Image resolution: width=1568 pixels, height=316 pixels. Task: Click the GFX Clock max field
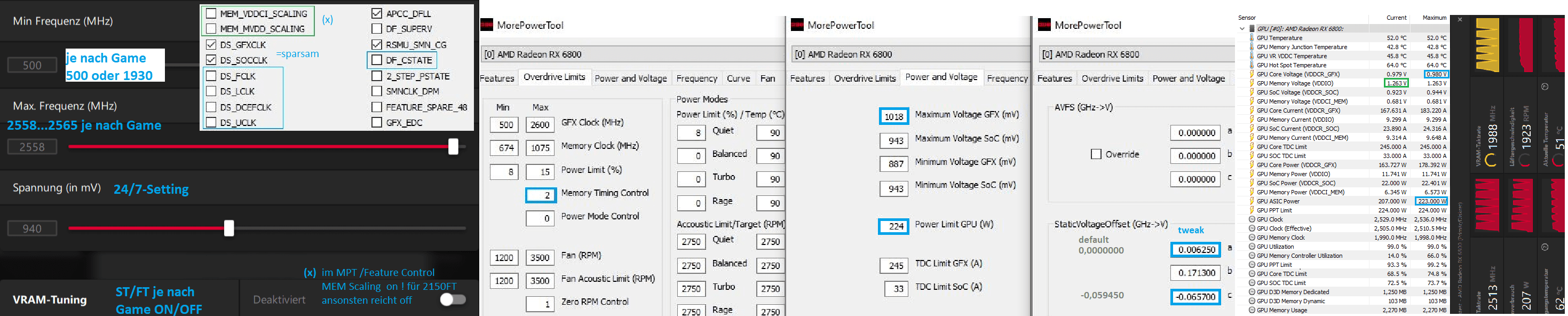coord(540,125)
